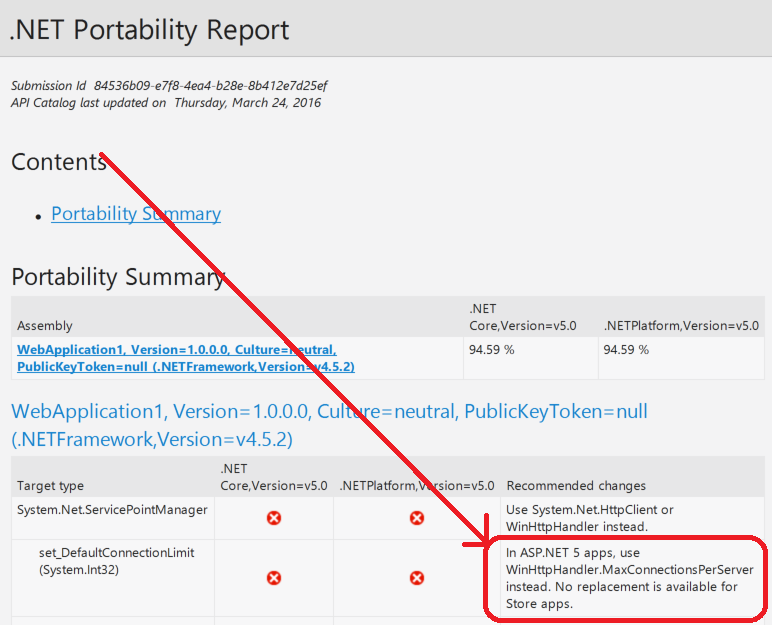Image resolution: width=772 pixels, height=625 pixels.
Task: Click .NETPlatform,Version=v5.0 header in details table
Action: coord(417,486)
